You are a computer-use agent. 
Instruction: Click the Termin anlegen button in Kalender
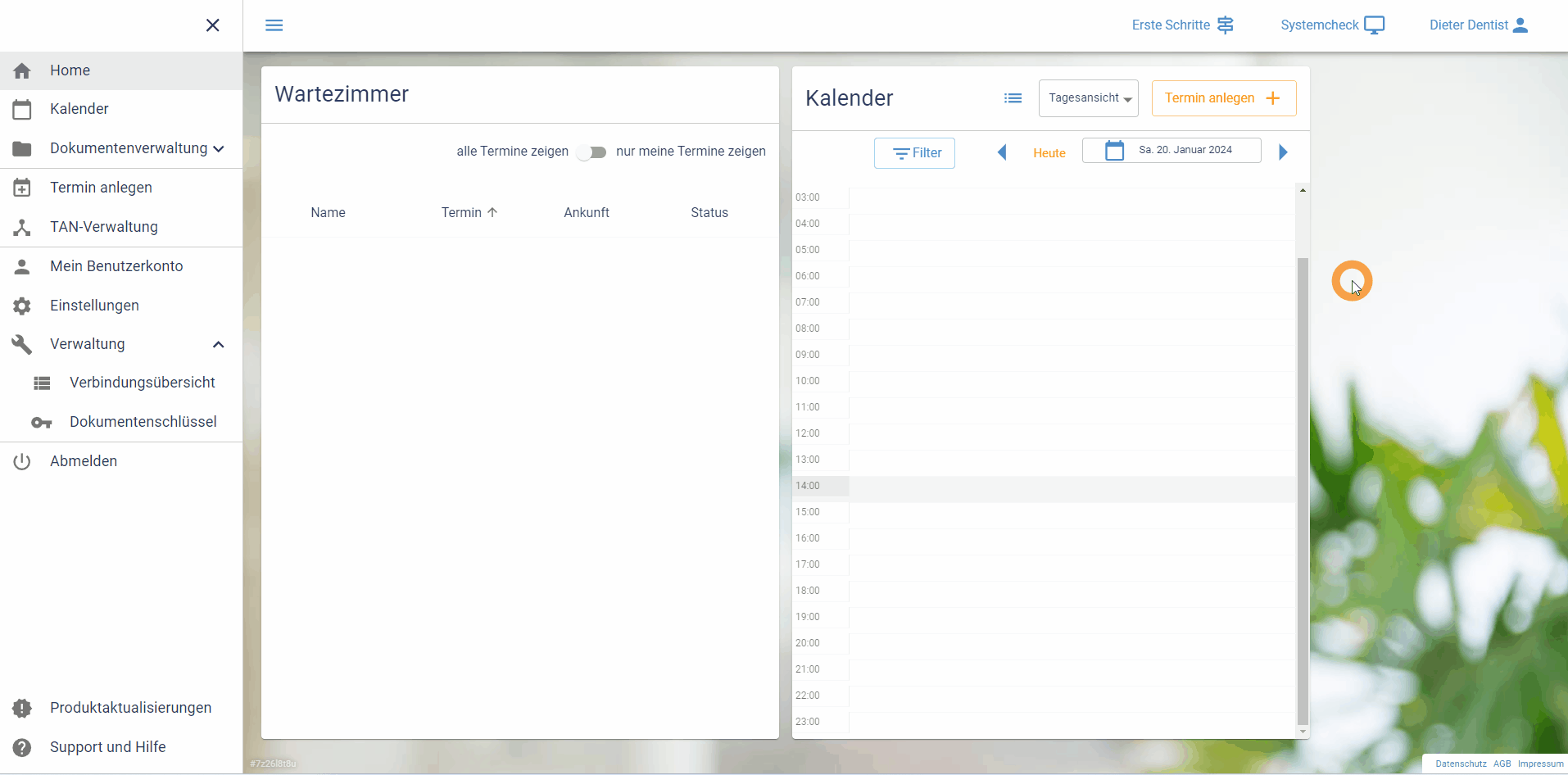(x=1223, y=98)
